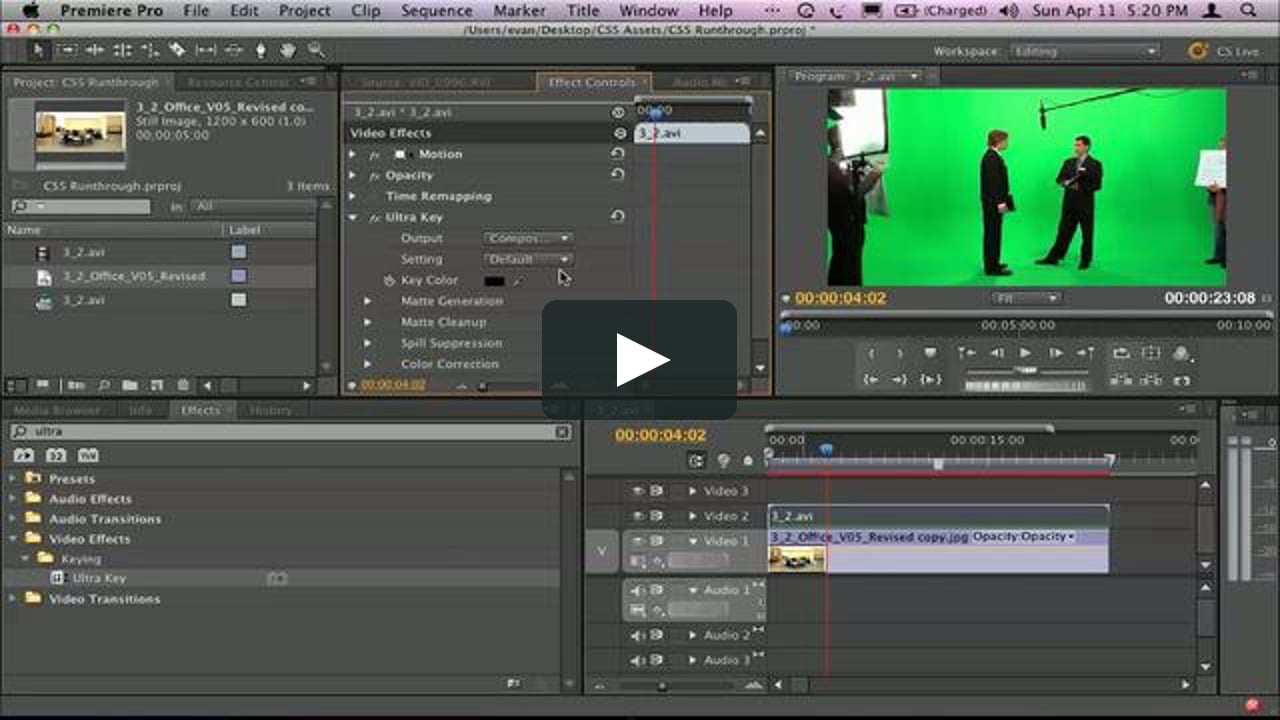Select the Hand tool
The height and width of the screenshot is (720, 1280).
pos(288,49)
